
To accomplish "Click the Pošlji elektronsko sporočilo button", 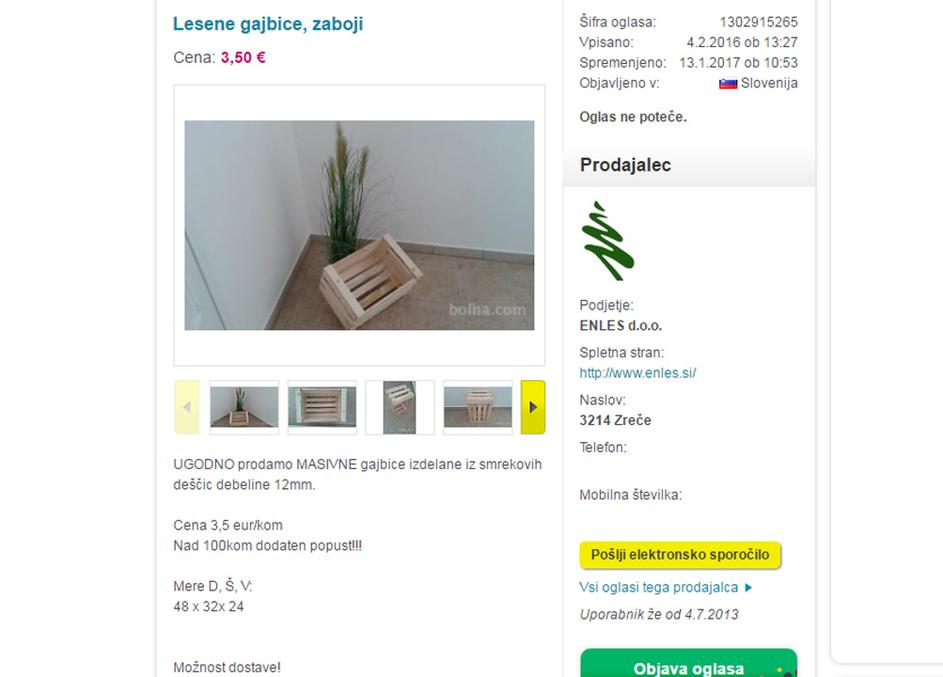I will pyautogui.click(x=680, y=555).
